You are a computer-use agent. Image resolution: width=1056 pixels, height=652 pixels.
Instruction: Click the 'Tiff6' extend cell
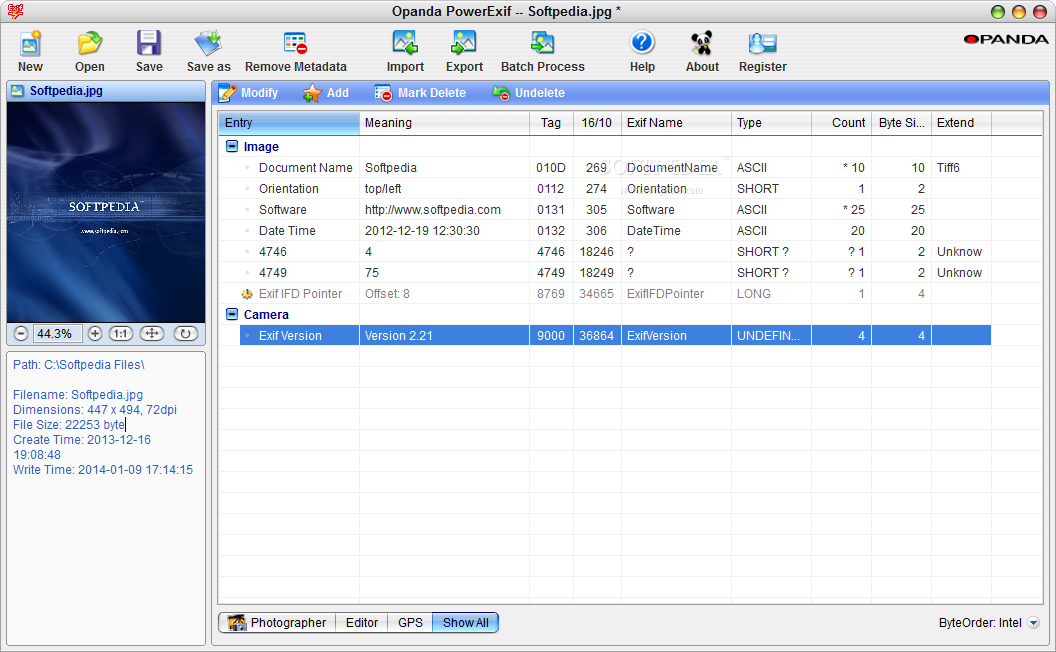pyautogui.click(x=961, y=168)
